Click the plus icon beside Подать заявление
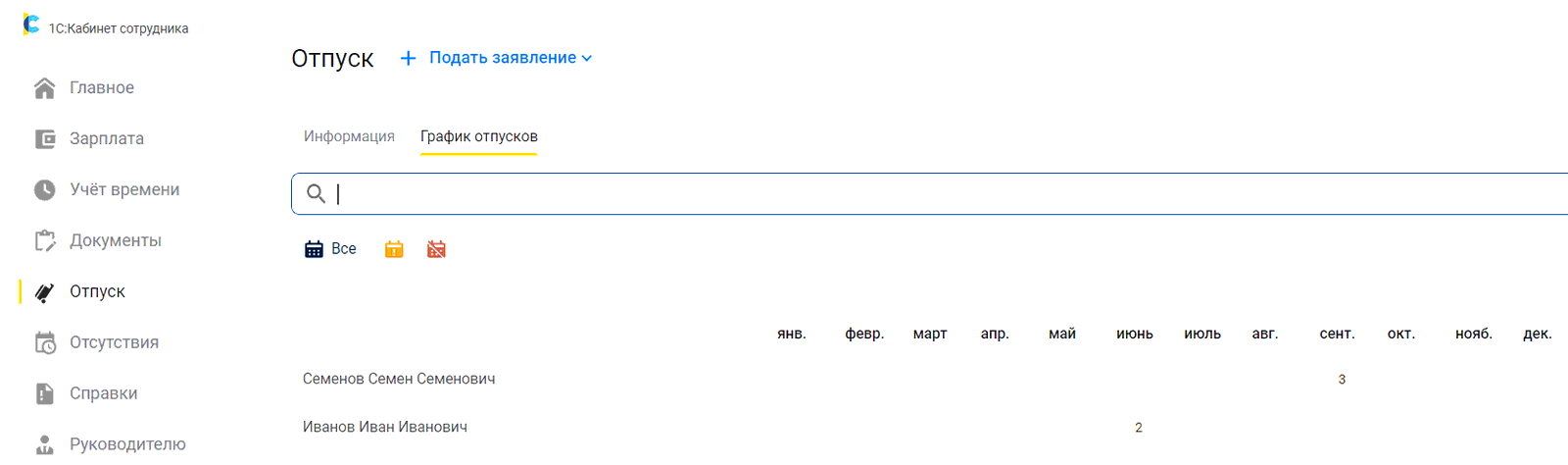This screenshot has height=465, width=1568. (x=409, y=59)
